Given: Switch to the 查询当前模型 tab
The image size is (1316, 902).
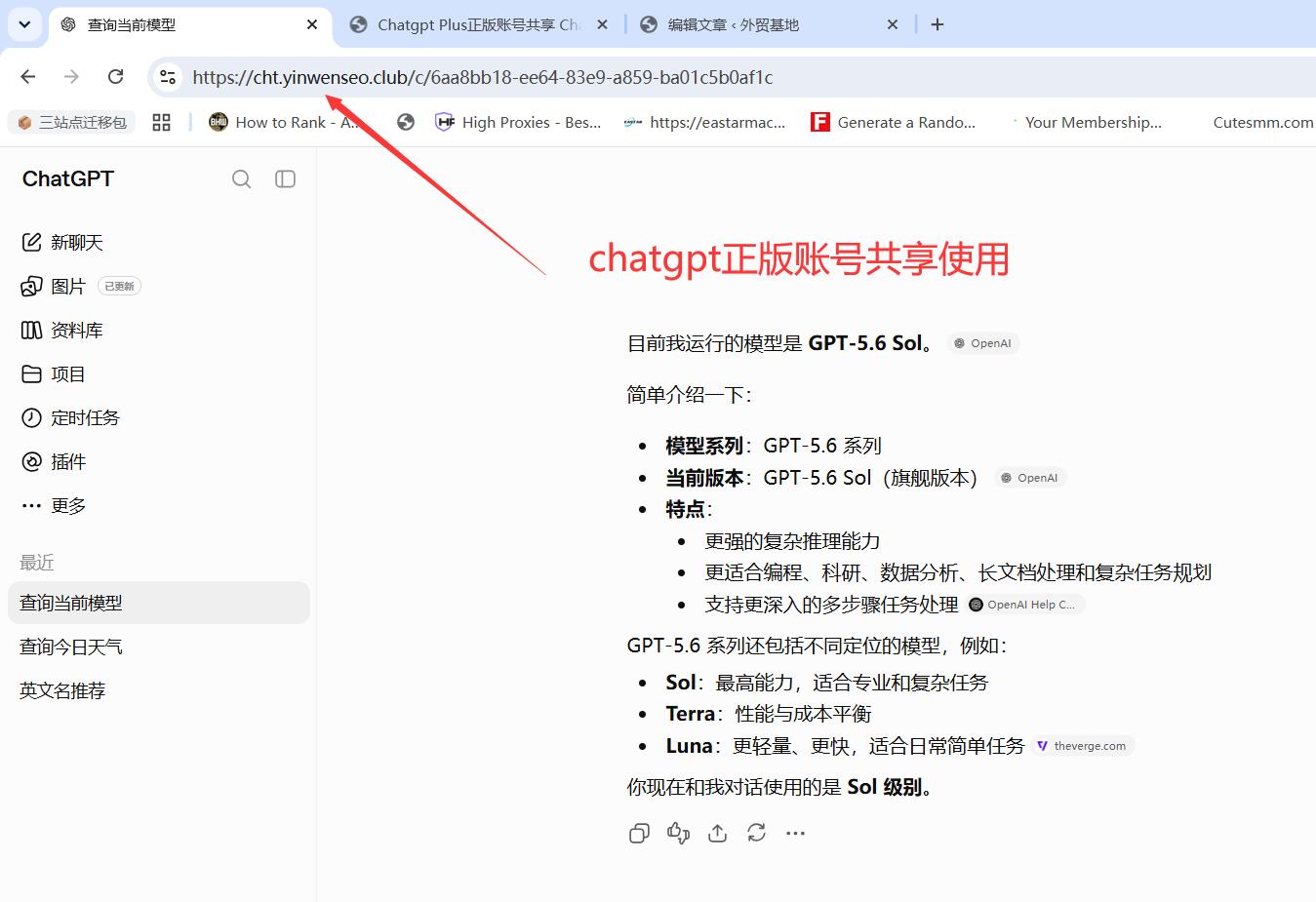Looking at the screenshot, I should click(189, 24).
